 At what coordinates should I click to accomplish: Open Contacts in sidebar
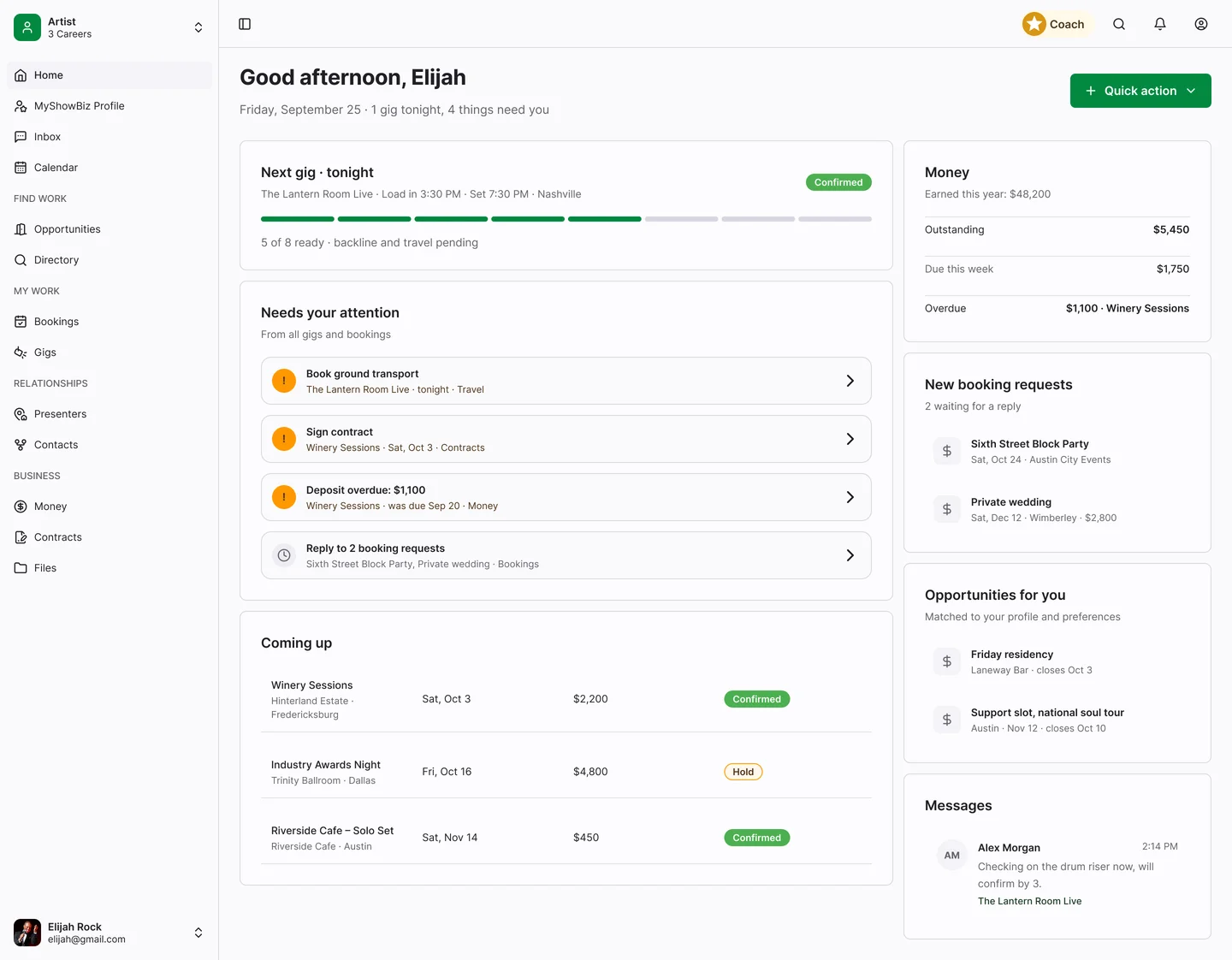tap(110, 445)
